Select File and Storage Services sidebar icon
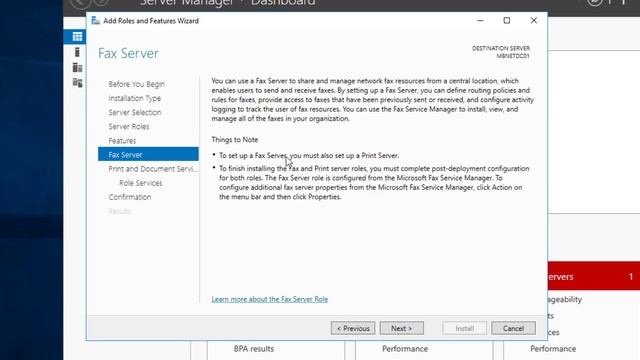The height and width of the screenshot is (360, 640). pos(77,83)
